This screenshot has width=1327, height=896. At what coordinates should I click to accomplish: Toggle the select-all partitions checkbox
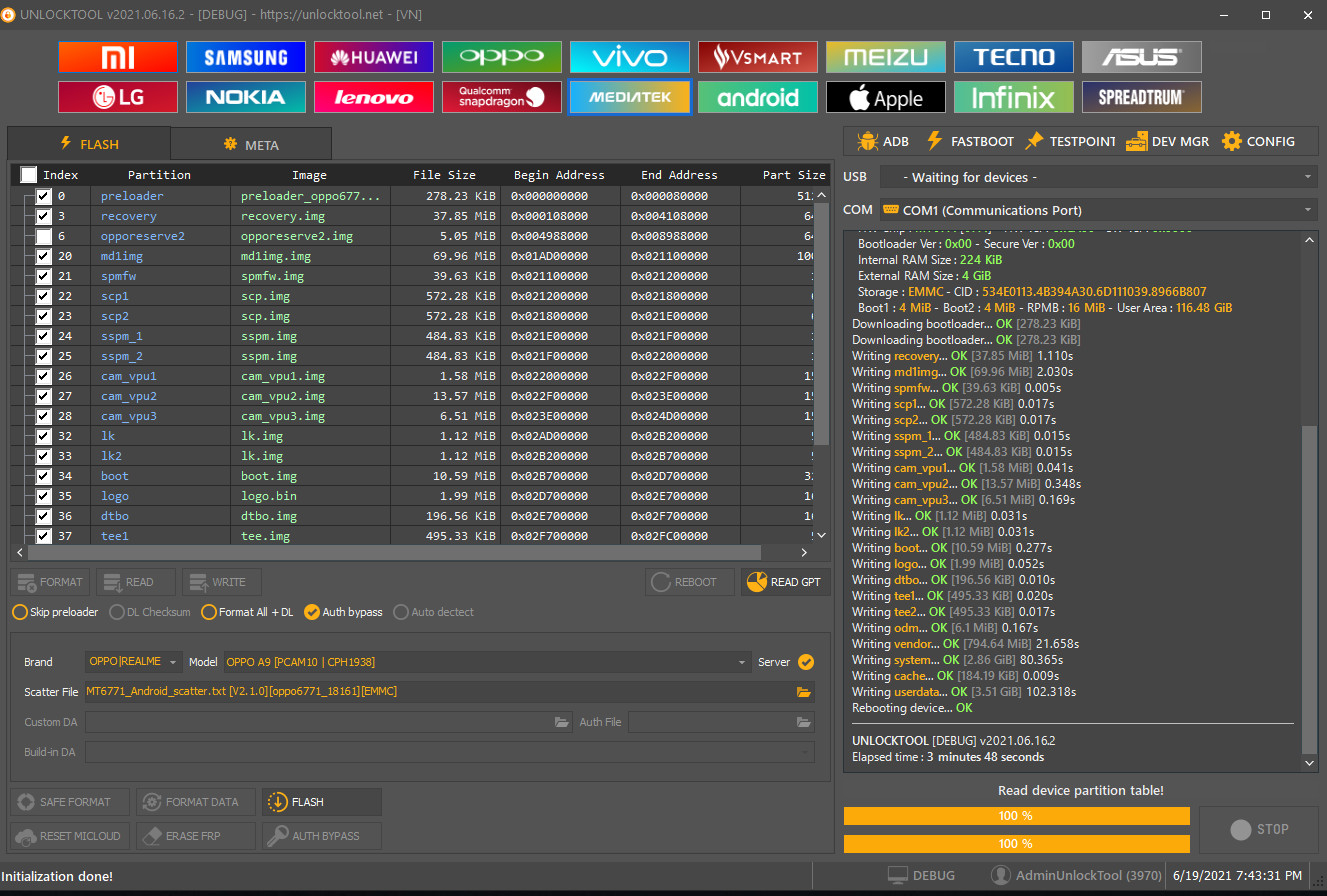click(x=28, y=175)
